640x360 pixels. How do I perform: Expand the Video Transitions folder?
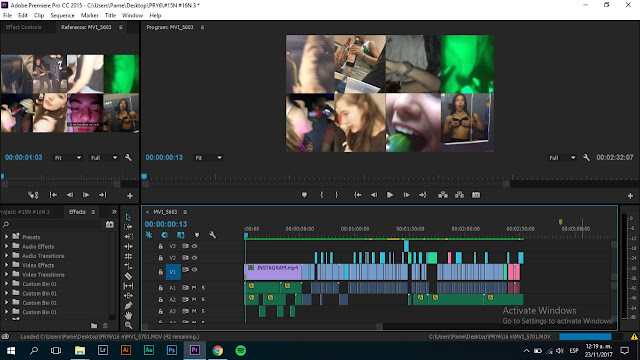[6, 274]
